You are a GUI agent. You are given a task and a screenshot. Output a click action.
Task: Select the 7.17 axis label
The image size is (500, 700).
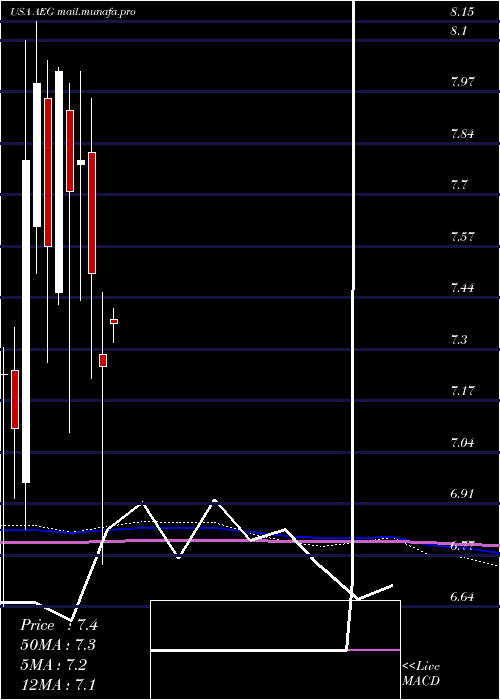462,391
